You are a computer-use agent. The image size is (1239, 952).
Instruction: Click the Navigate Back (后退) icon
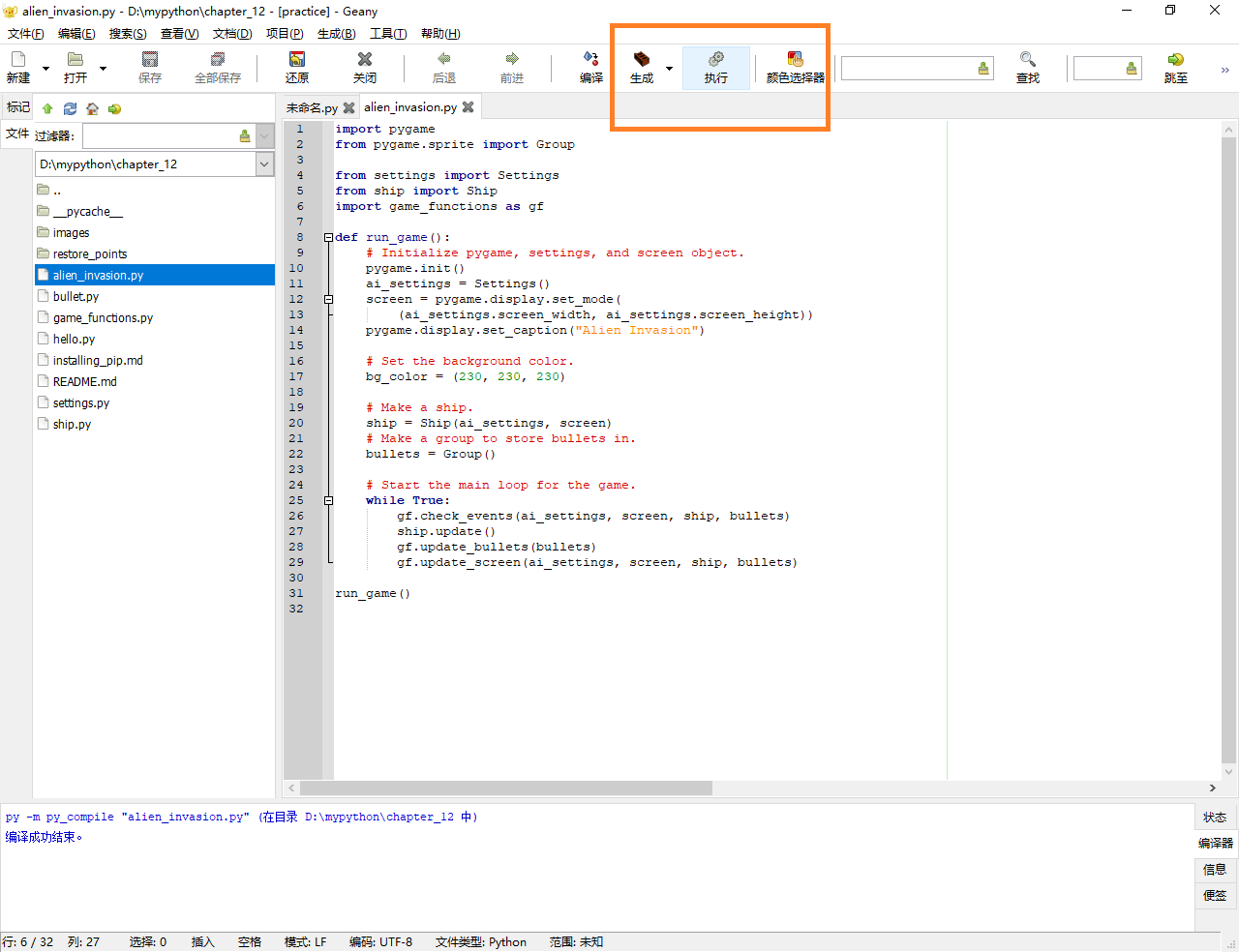[444, 60]
